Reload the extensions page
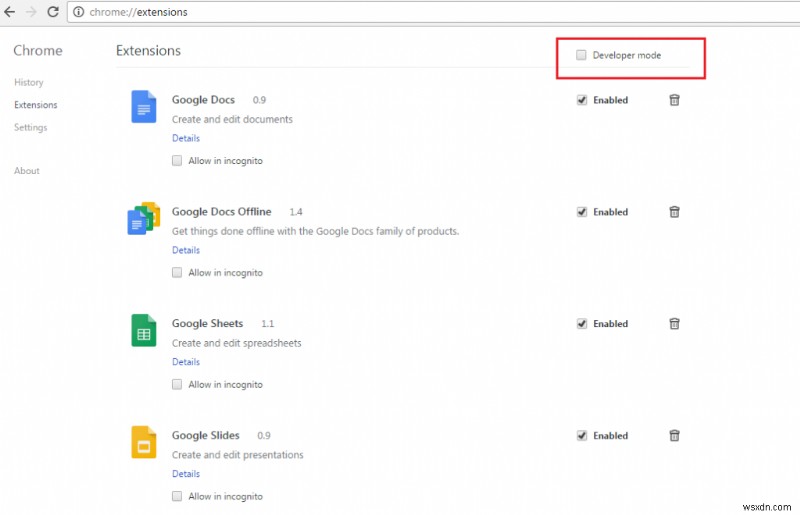Image resolution: width=800 pixels, height=515 pixels. [53, 12]
